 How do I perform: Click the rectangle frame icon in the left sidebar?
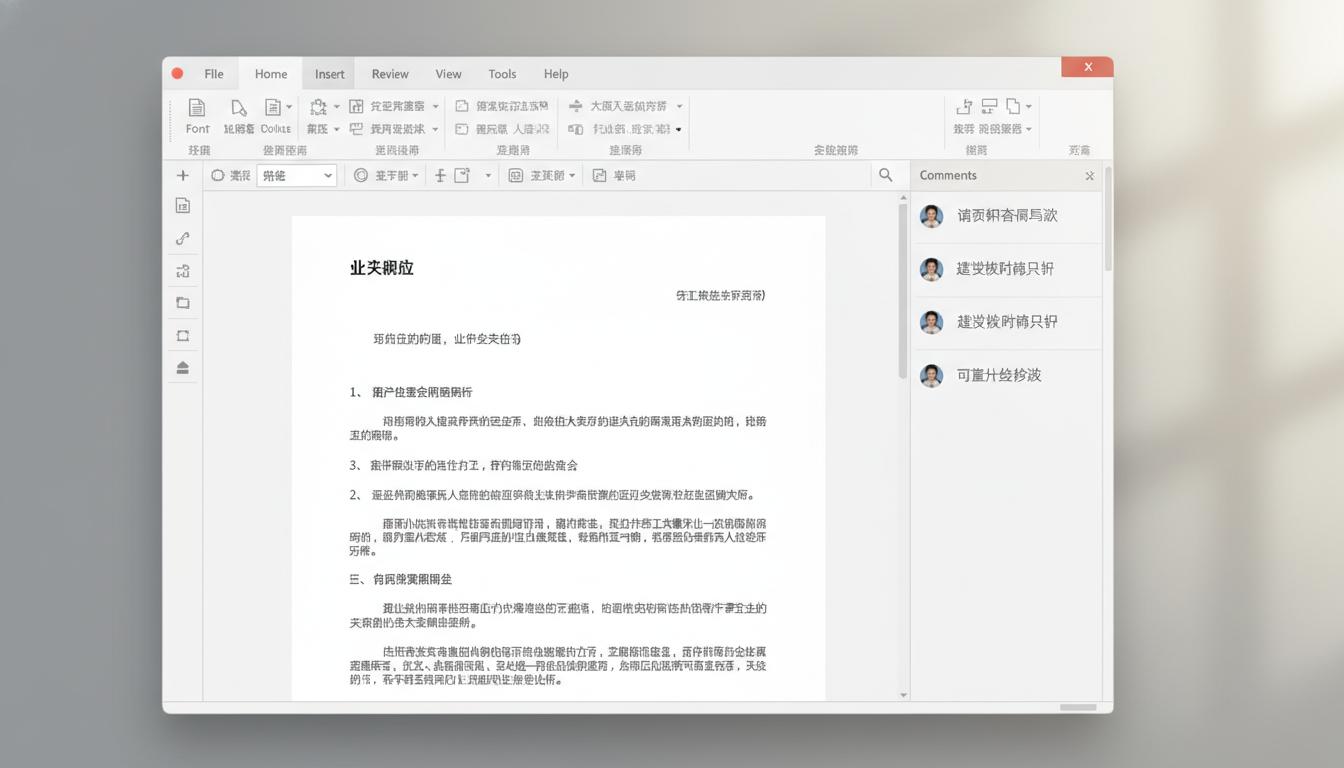182,336
